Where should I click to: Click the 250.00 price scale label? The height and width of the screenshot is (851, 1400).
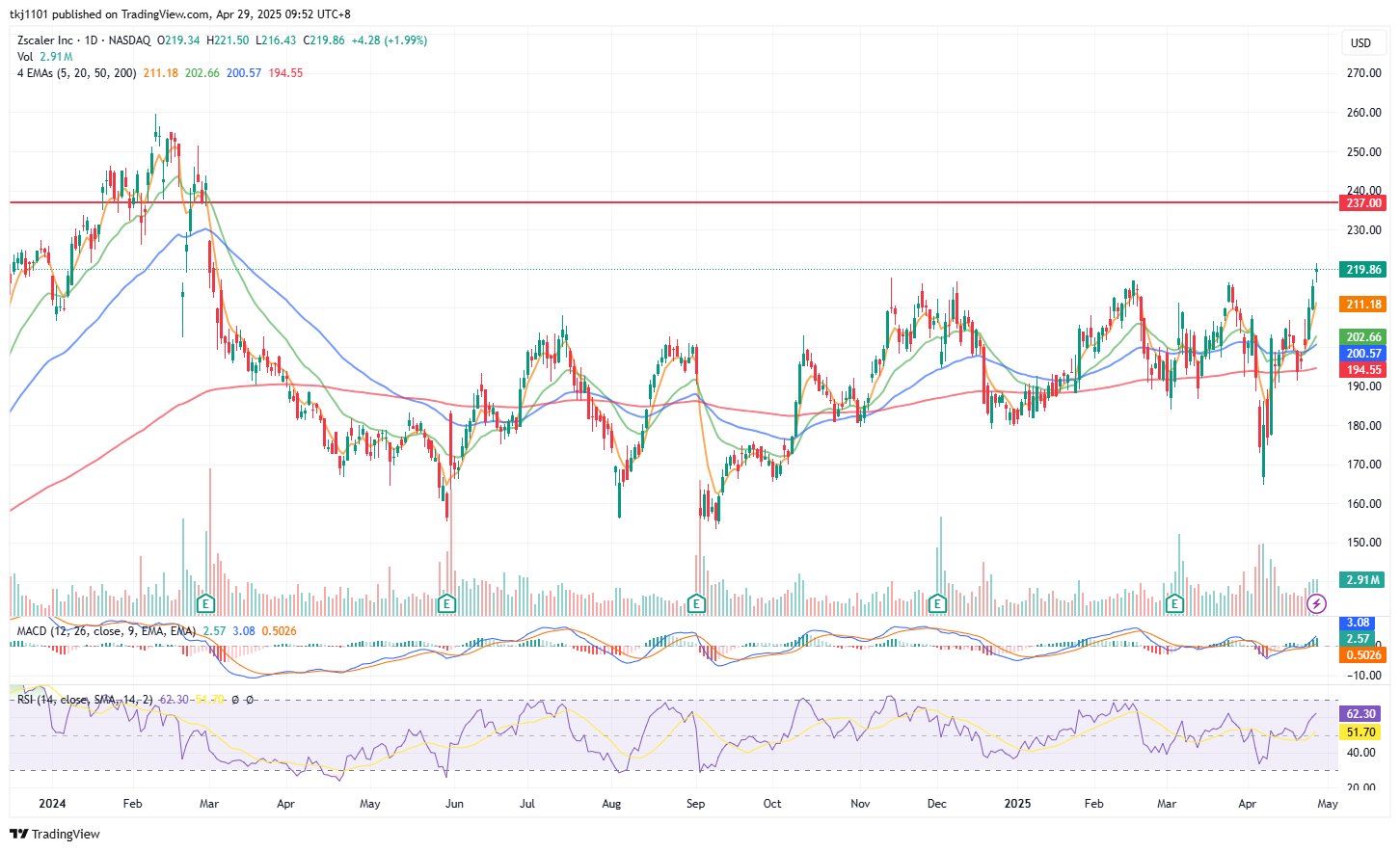[x=1363, y=152]
